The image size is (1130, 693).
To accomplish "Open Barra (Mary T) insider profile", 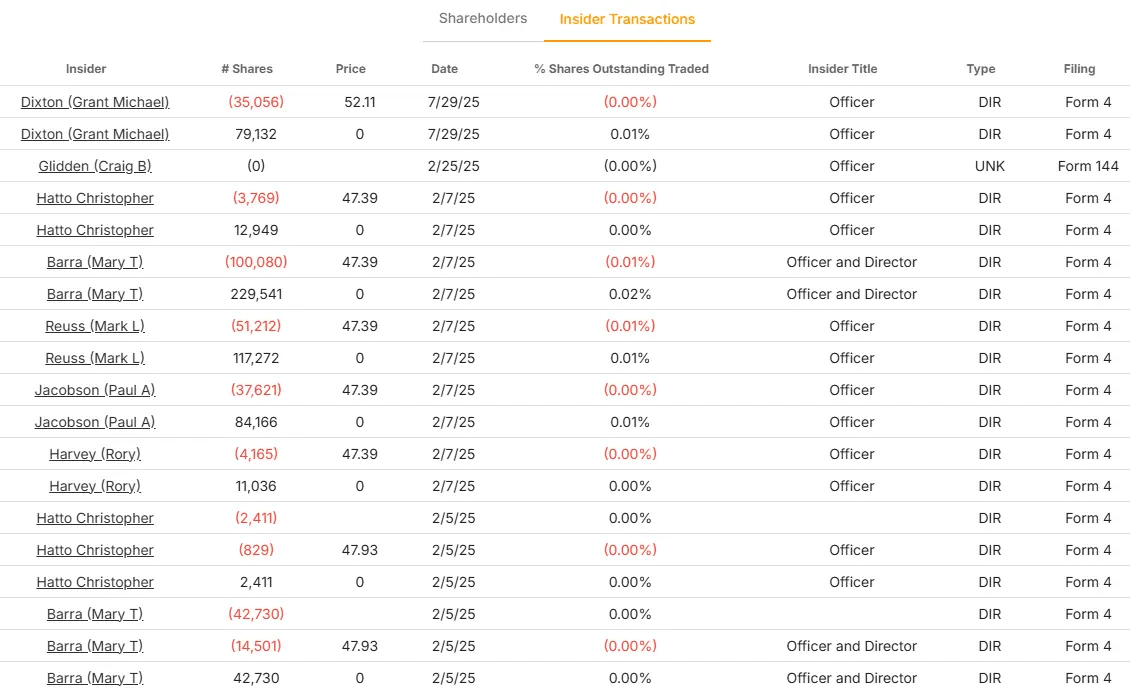I will coord(94,262).
